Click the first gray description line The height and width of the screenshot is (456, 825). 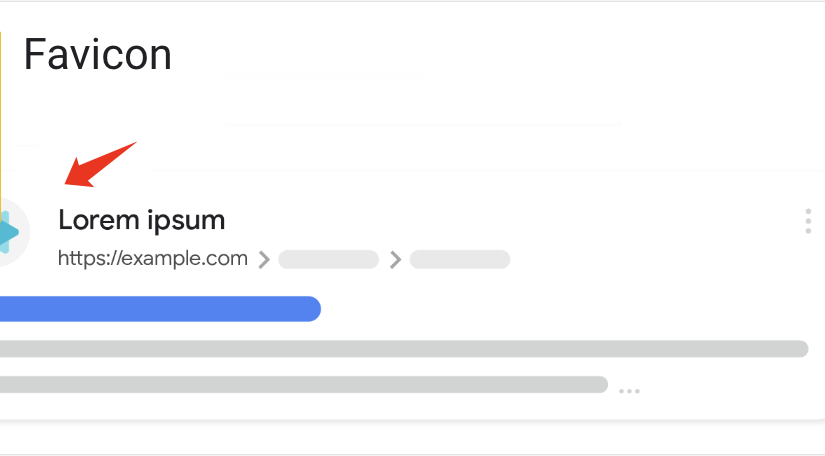(x=400, y=349)
